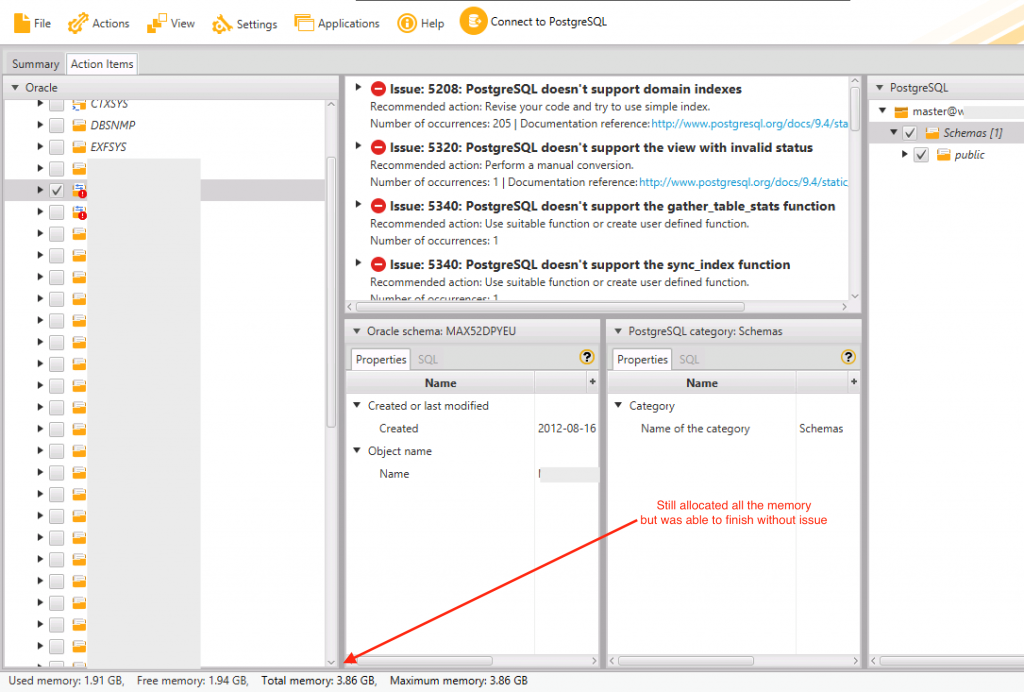The height and width of the screenshot is (692, 1024).
Task: Expand the highlighted selected schema row
Action: (40, 190)
